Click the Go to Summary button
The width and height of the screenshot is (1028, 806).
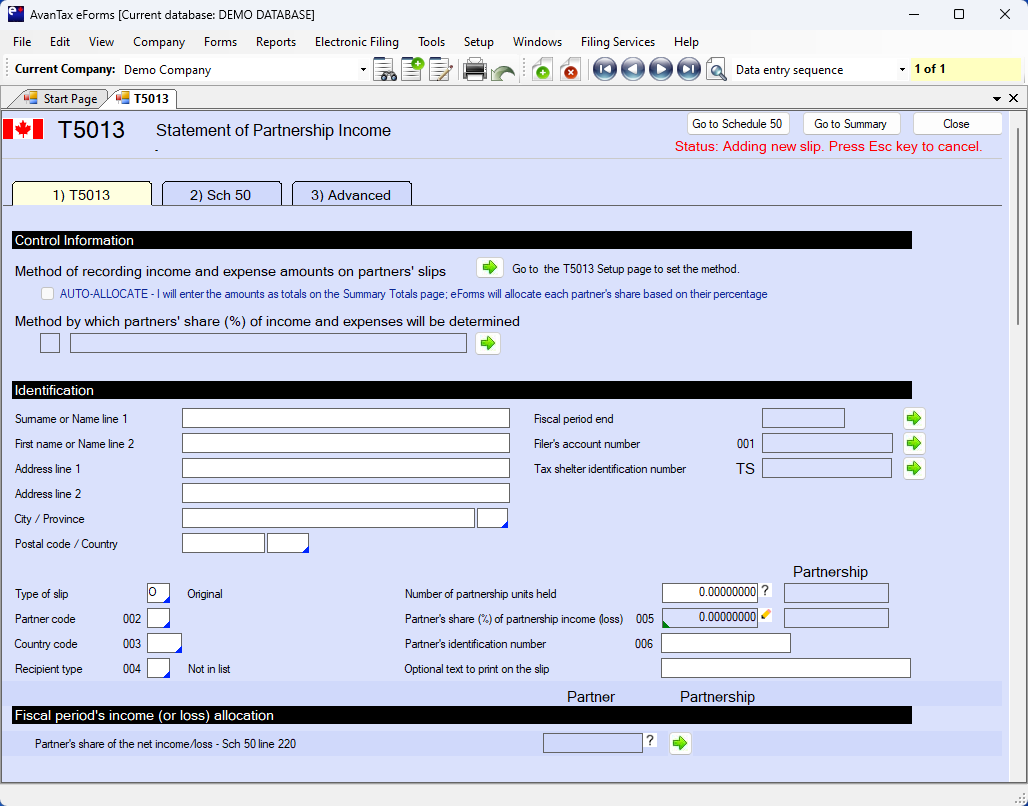pos(850,124)
